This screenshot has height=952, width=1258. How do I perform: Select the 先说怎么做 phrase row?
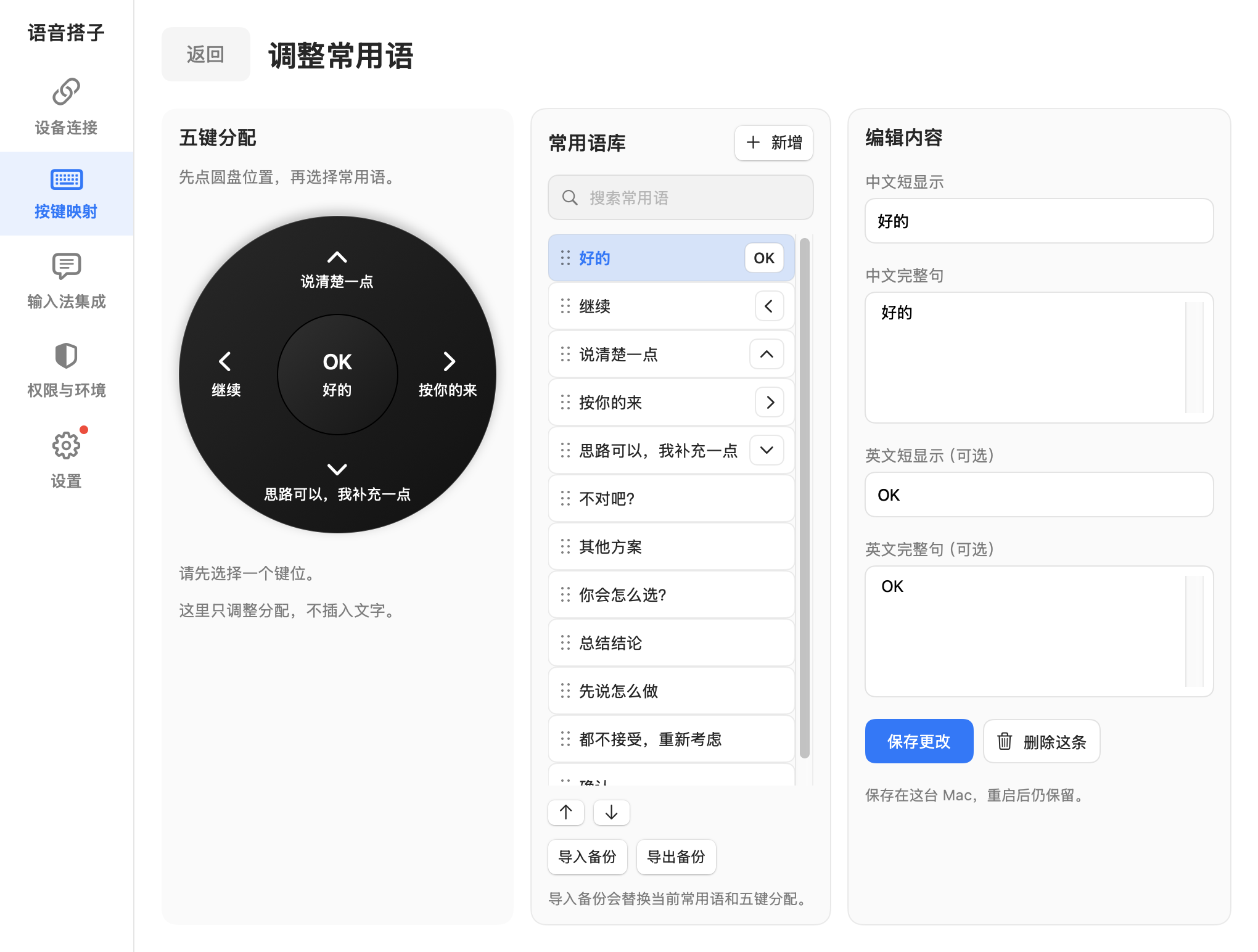pyautogui.click(x=671, y=691)
